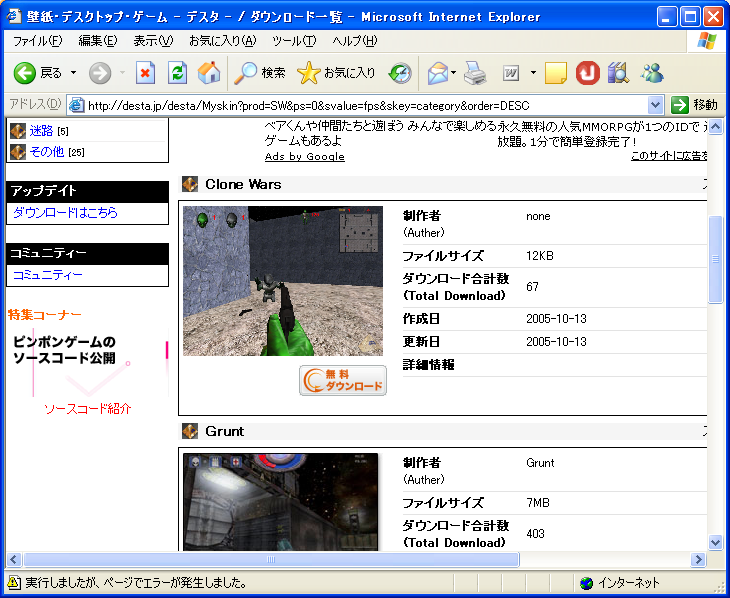Open the 編集(E) menu

98,41
